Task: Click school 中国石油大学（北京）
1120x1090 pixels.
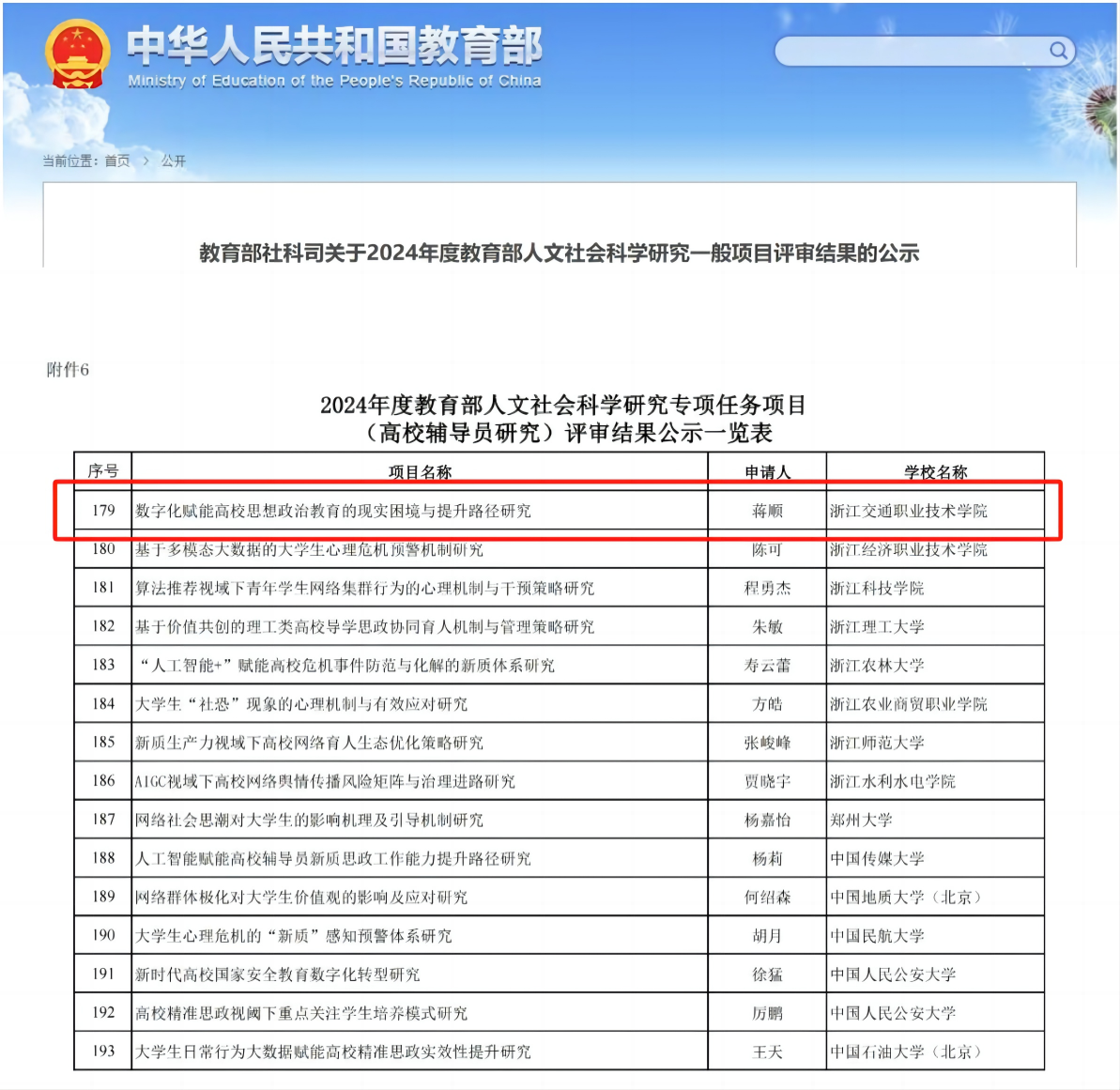Action: pos(907,1052)
